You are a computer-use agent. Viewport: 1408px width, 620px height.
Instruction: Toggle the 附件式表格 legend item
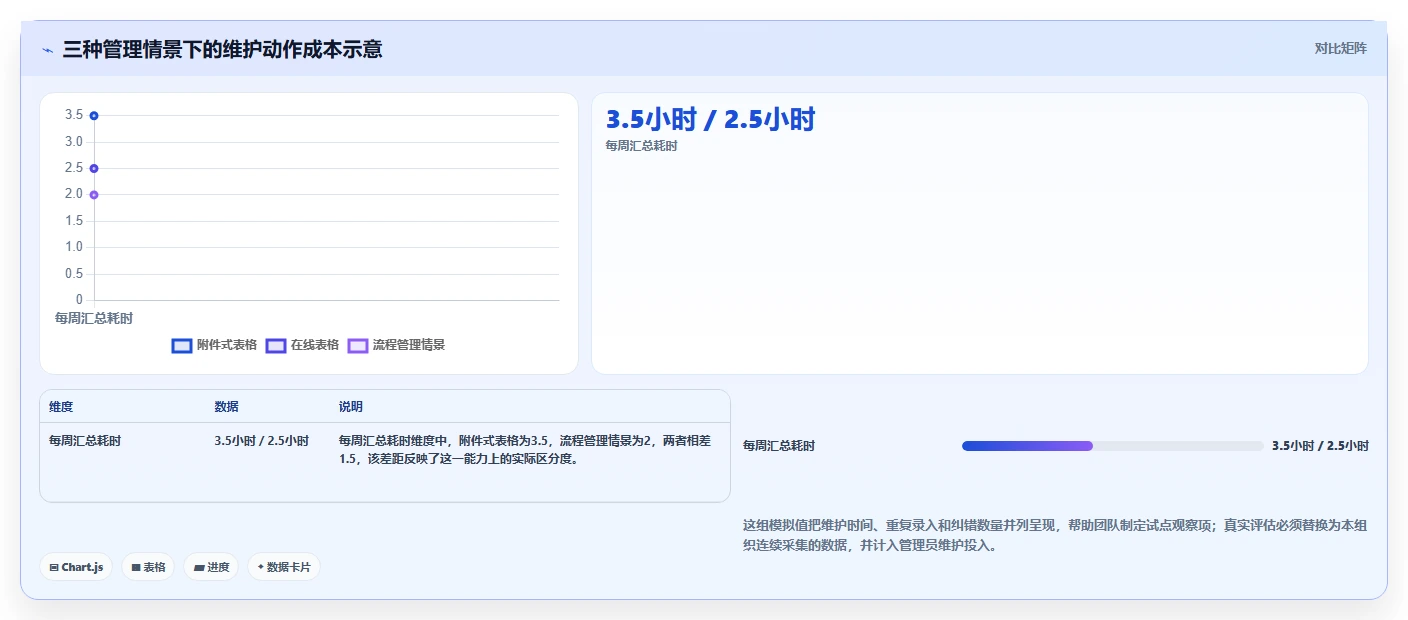coord(214,345)
